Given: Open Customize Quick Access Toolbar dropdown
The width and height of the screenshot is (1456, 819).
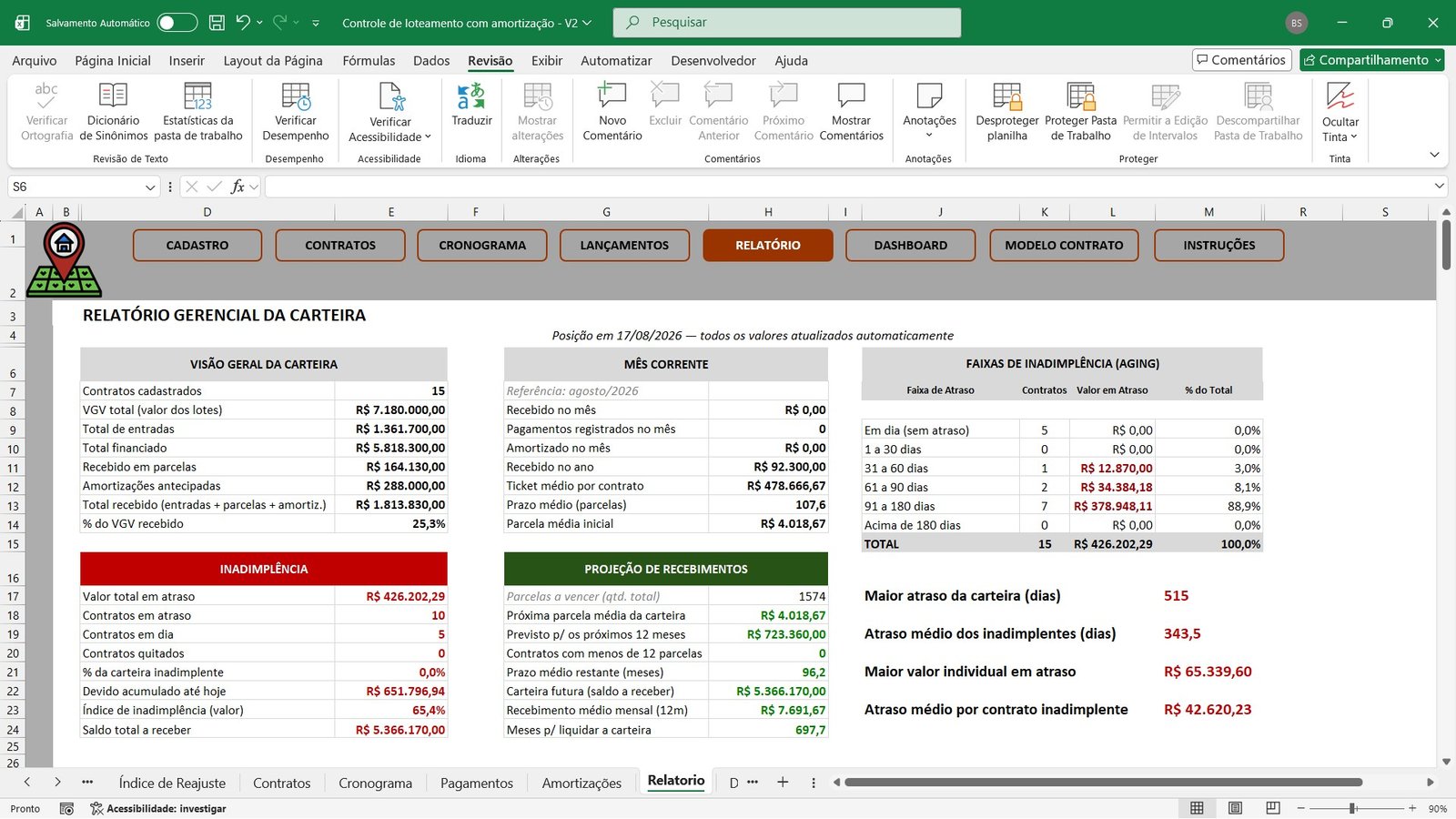Looking at the screenshot, I should 316,23.
